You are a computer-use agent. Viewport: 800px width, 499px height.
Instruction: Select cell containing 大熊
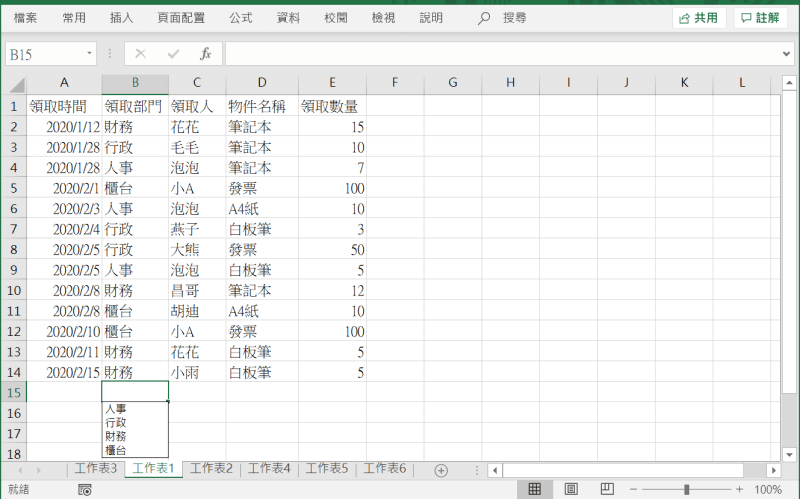[x=197, y=250]
